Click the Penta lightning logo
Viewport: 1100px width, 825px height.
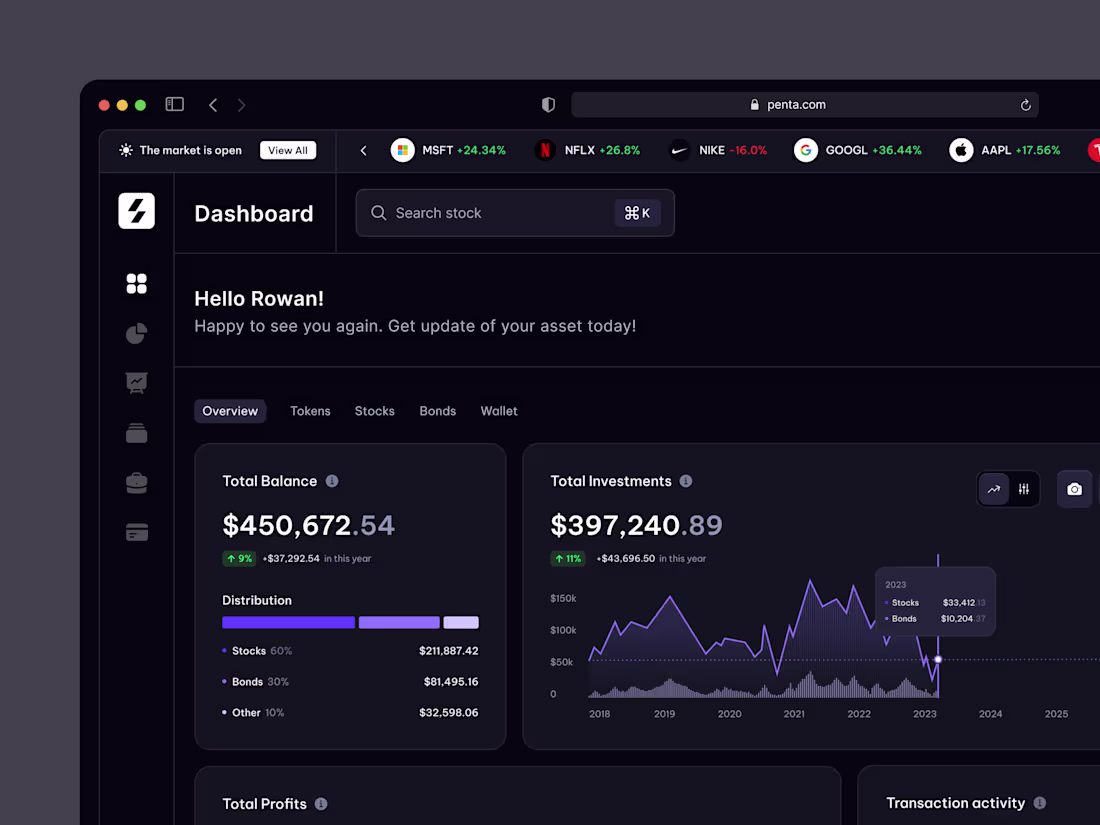(x=136, y=211)
